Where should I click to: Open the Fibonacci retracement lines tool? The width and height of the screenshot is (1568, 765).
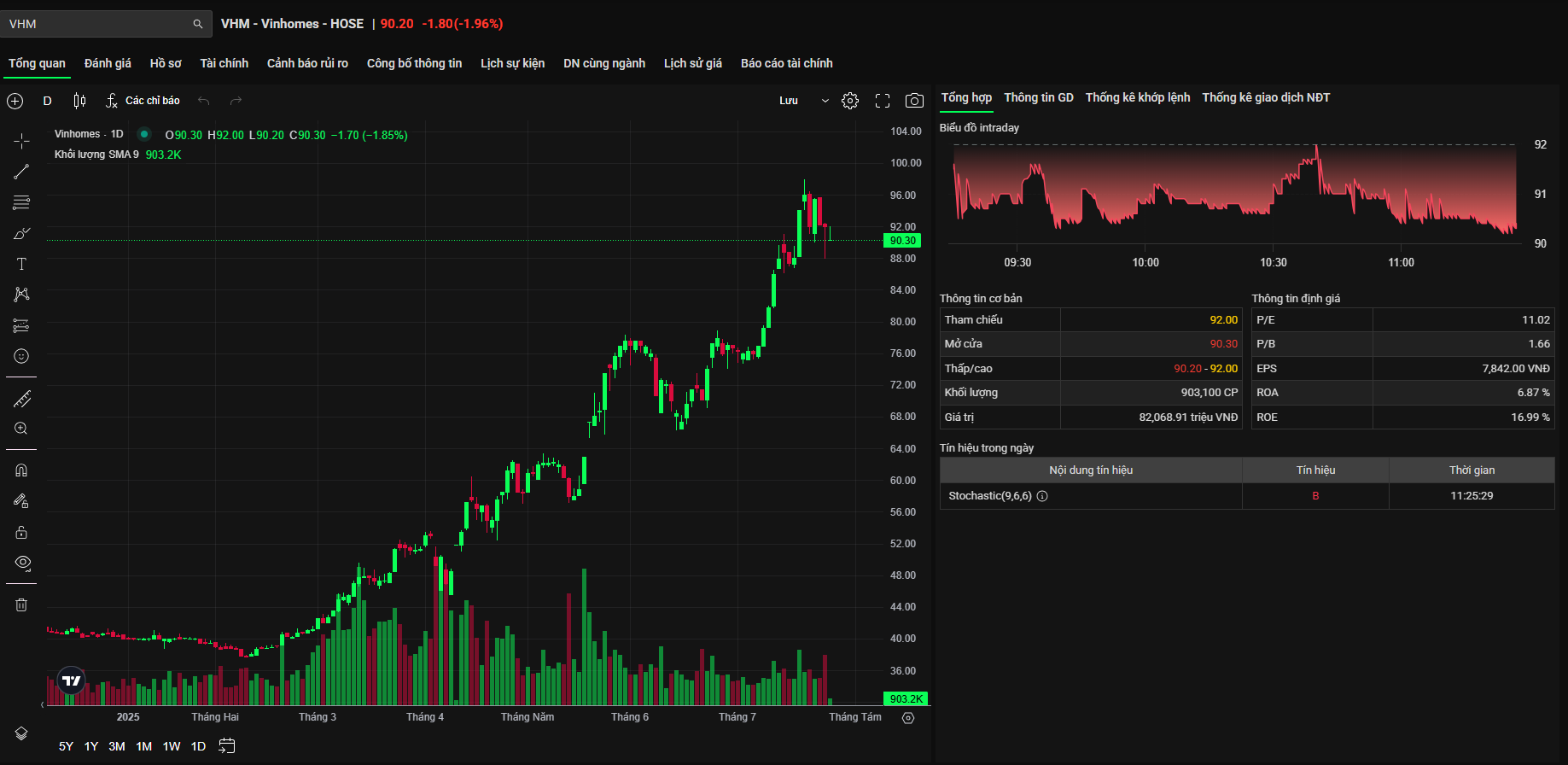pyautogui.click(x=21, y=202)
